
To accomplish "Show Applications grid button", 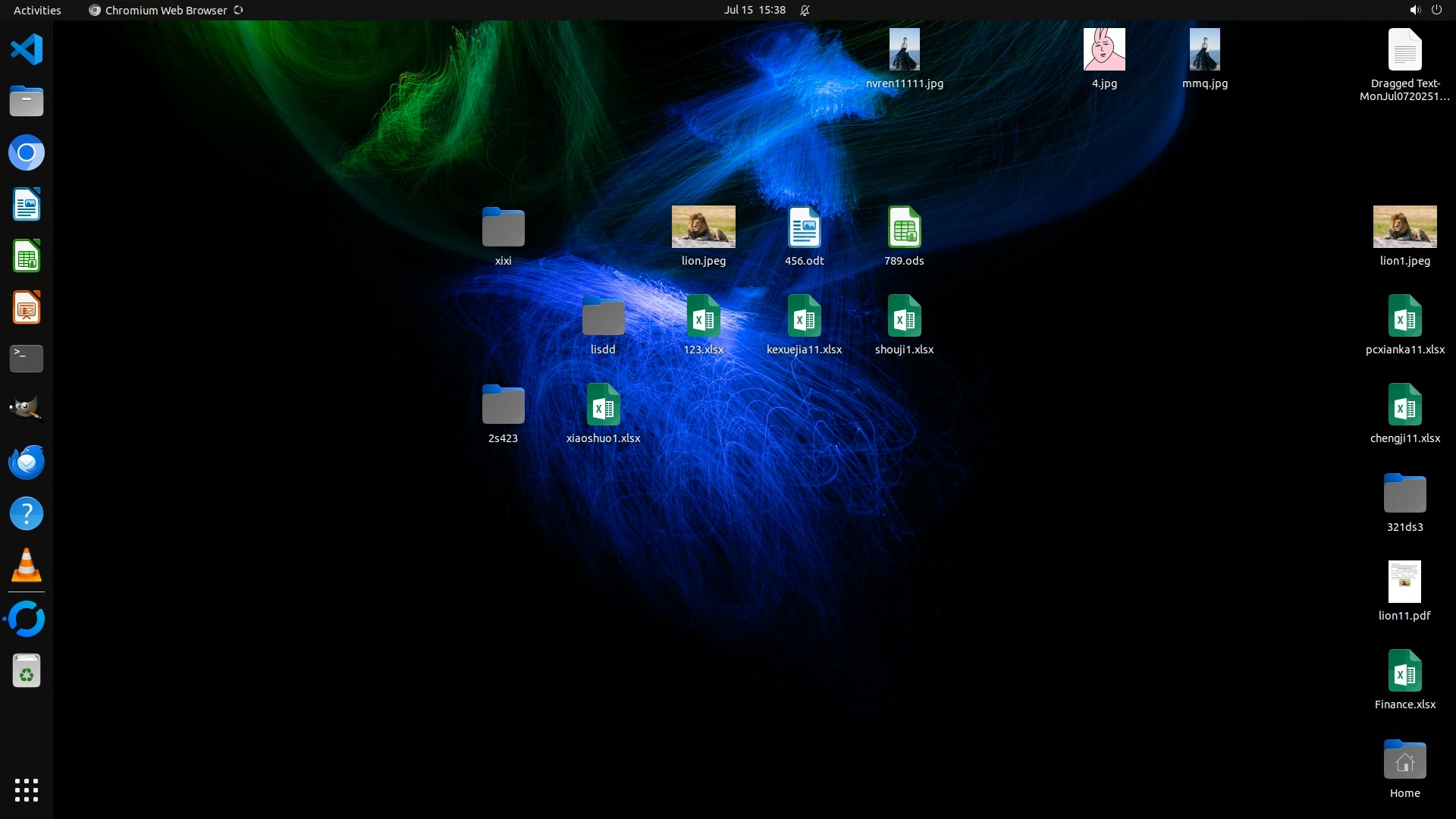I will coord(27,790).
